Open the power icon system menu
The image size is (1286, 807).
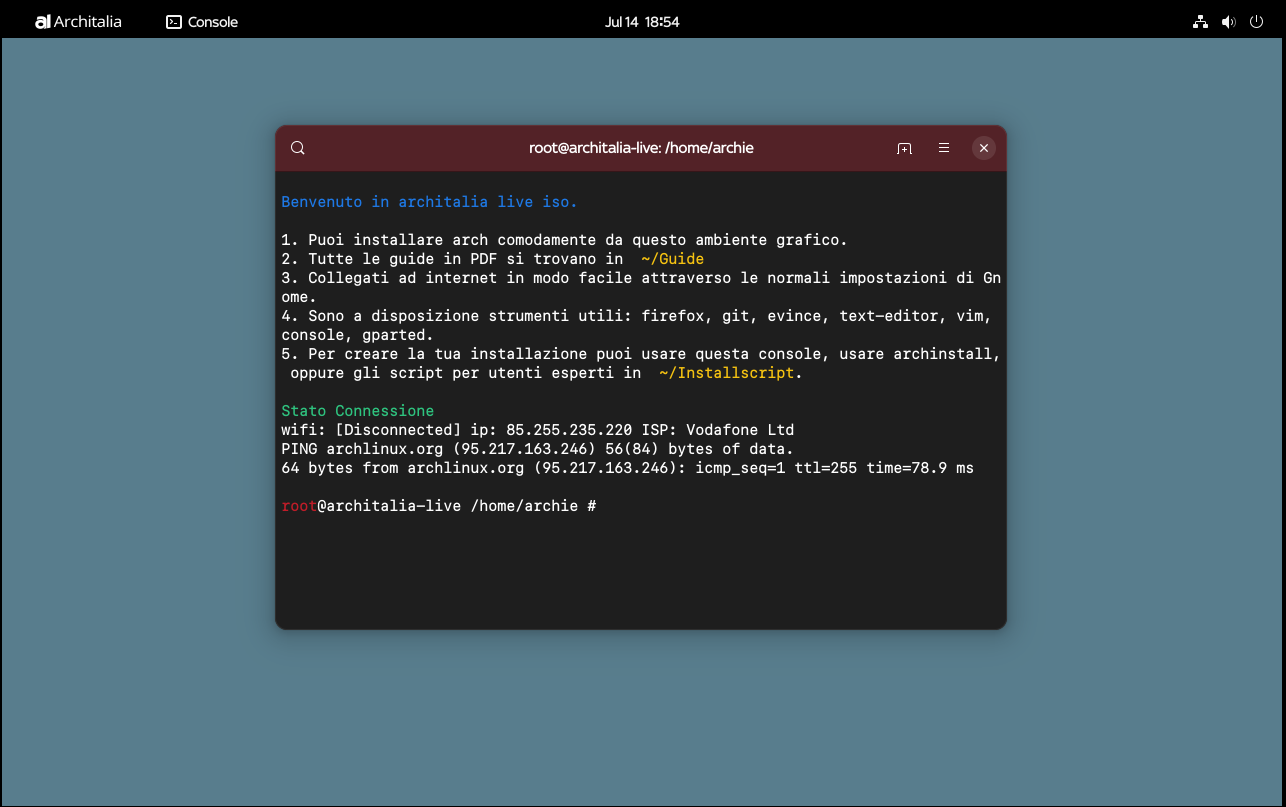point(1256,21)
